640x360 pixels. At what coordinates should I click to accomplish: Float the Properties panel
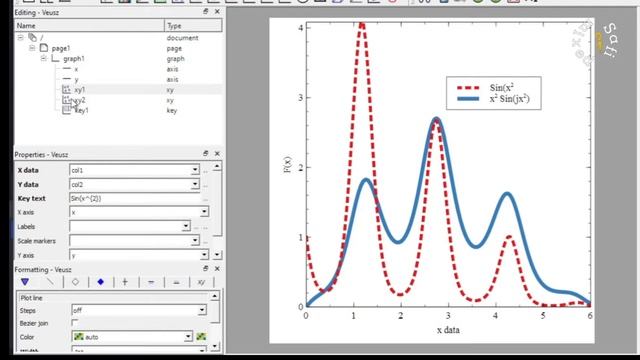[206, 153]
